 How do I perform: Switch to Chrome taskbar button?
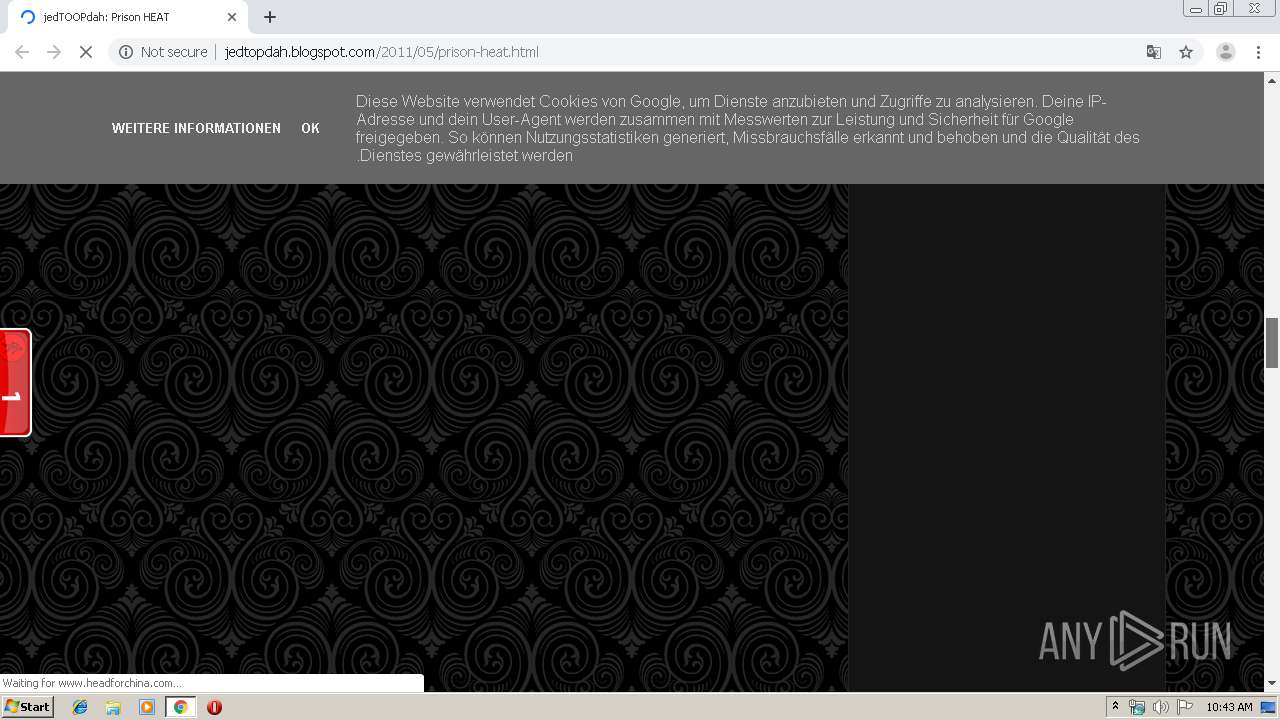(180, 707)
